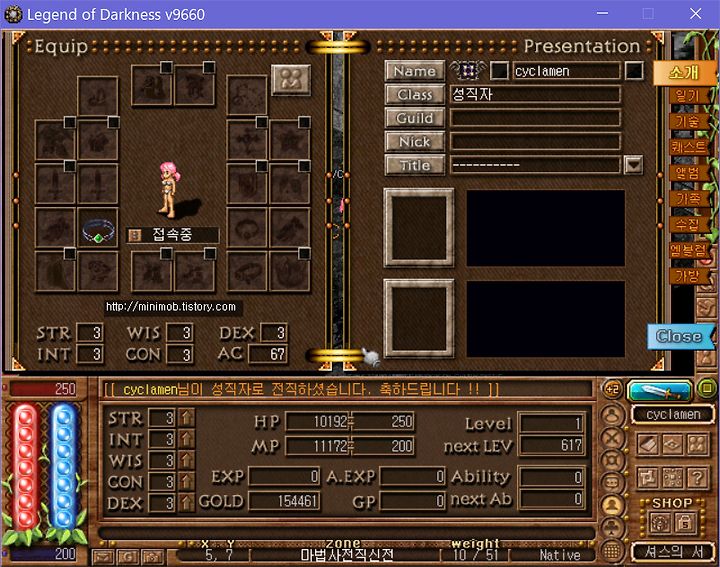The height and width of the screenshot is (567, 720).
Task: Click the blue Close button
Action: [x=680, y=336]
